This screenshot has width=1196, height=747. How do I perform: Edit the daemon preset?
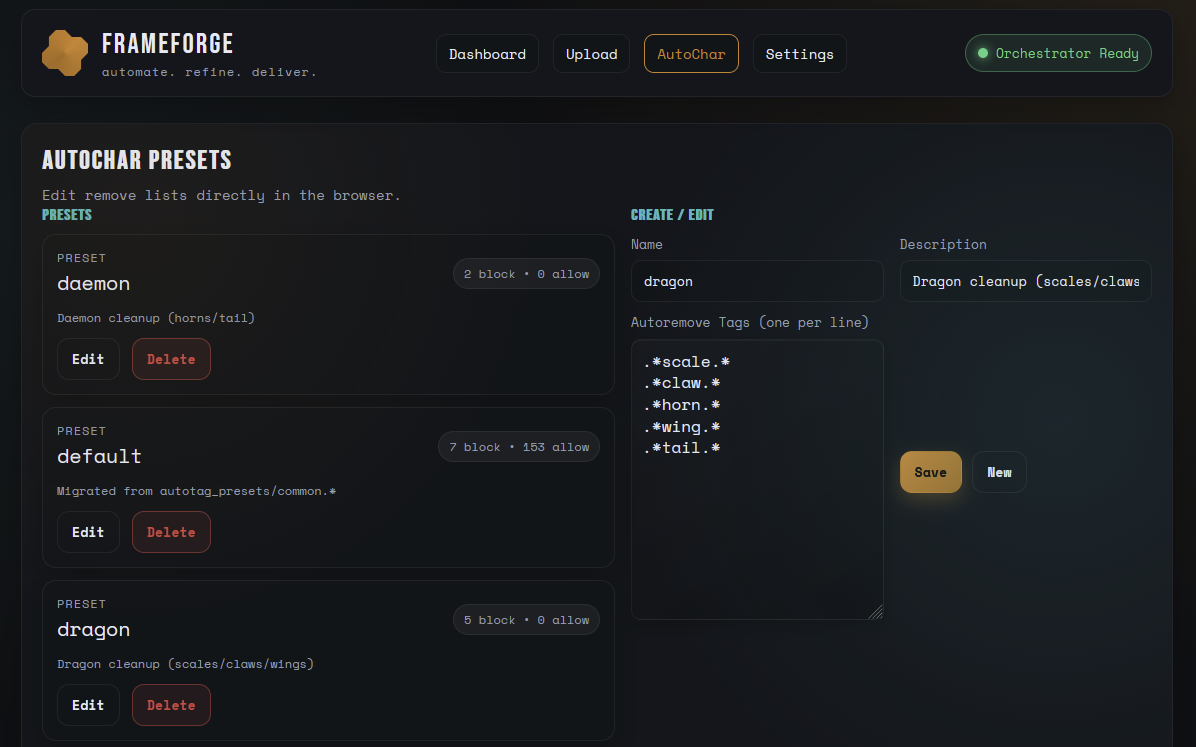click(x=88, y=359)
